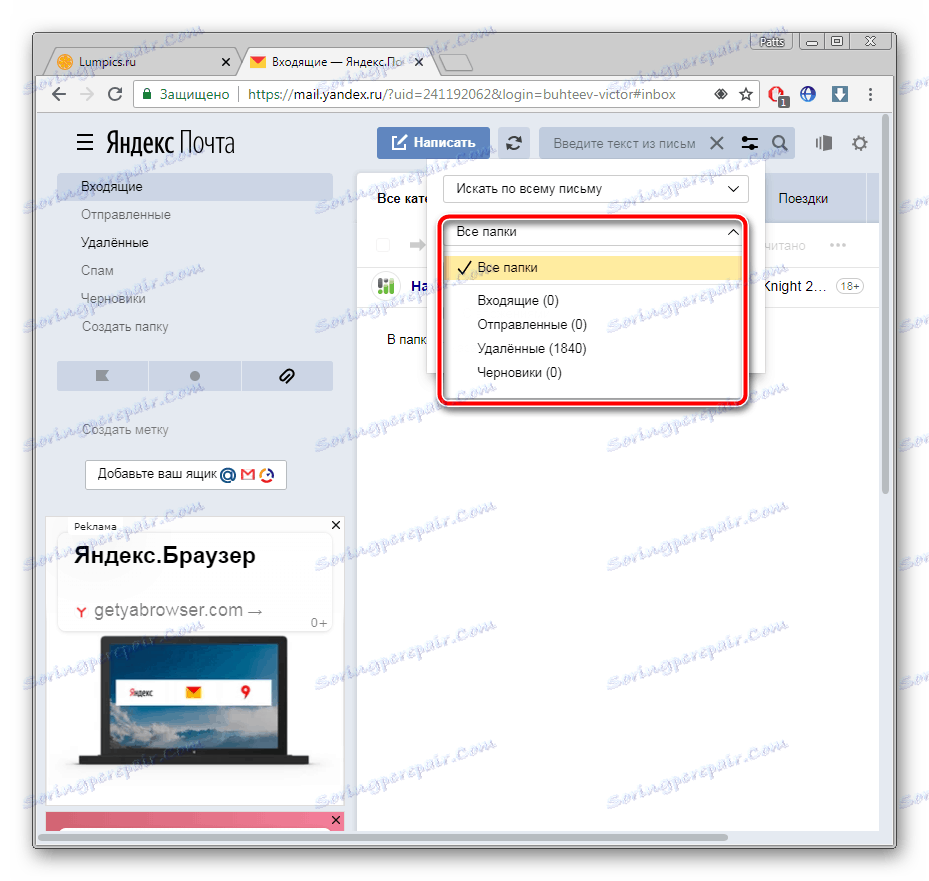The image size is (929, 881).
Task: Click the magnifier search icon
Action: click(780, 143)
